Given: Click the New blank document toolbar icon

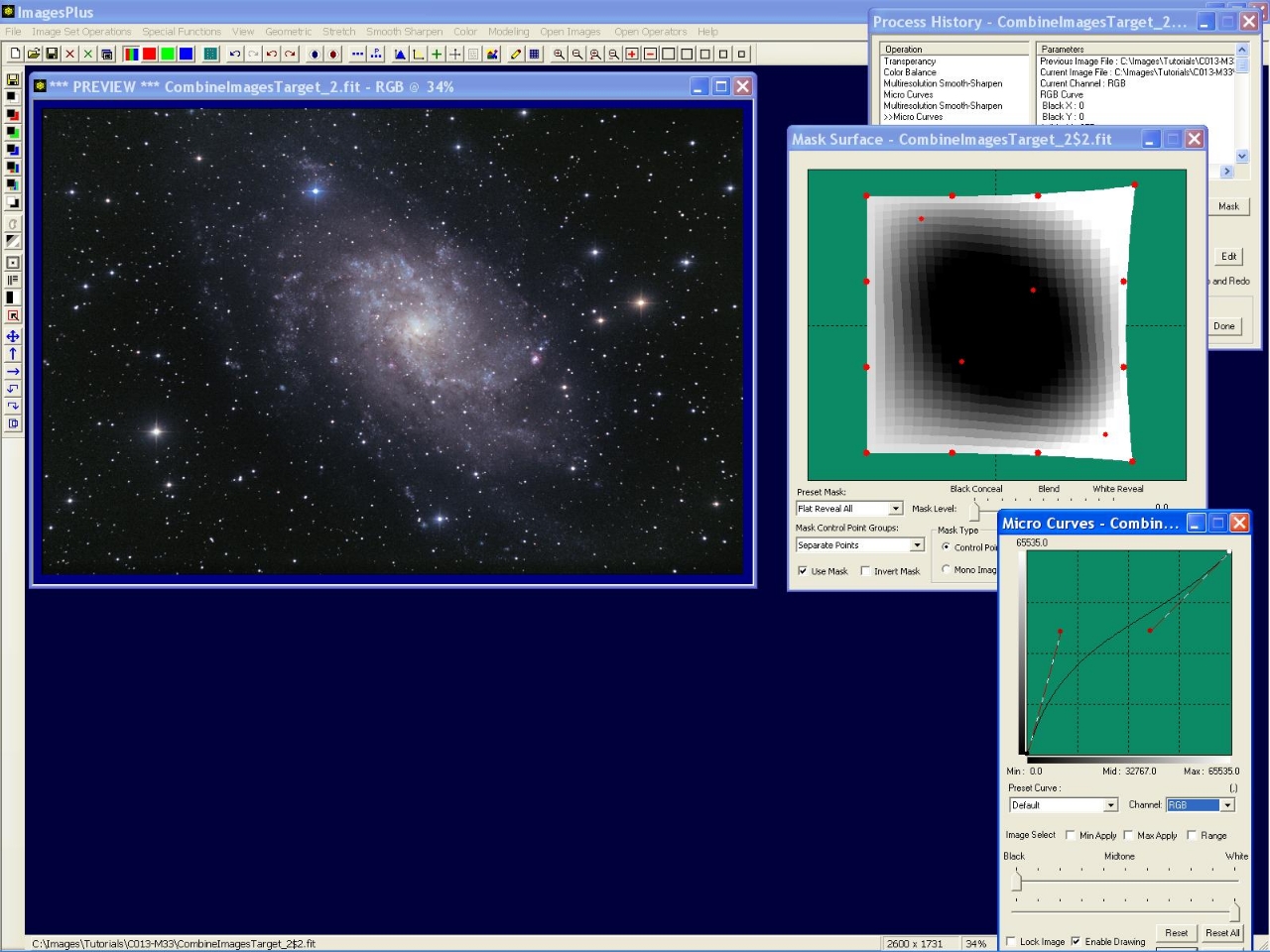Looking at the screenshot, I should [x=15, y=55].
